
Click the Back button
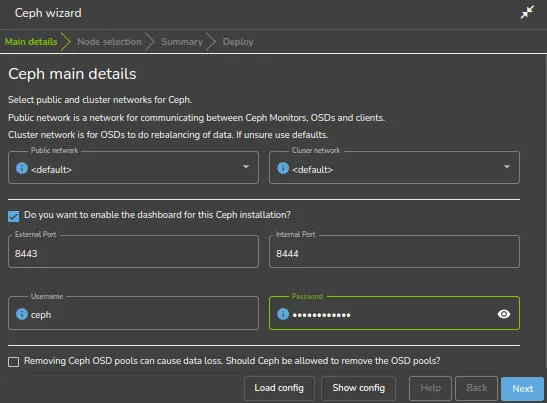tap(477, 388)
